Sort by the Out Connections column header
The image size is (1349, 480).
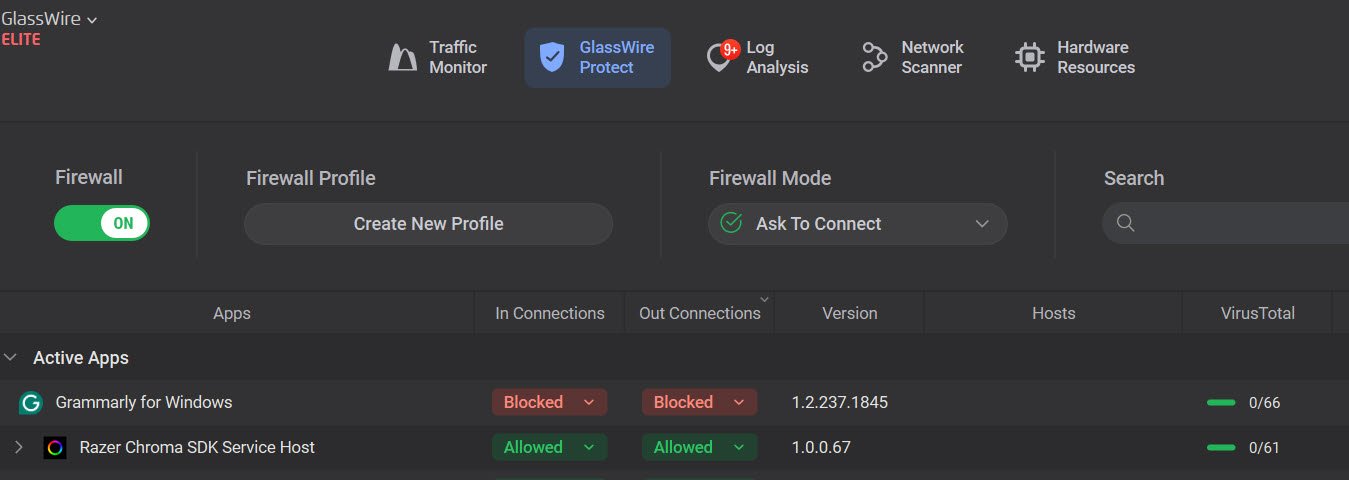tap(699, 313)
